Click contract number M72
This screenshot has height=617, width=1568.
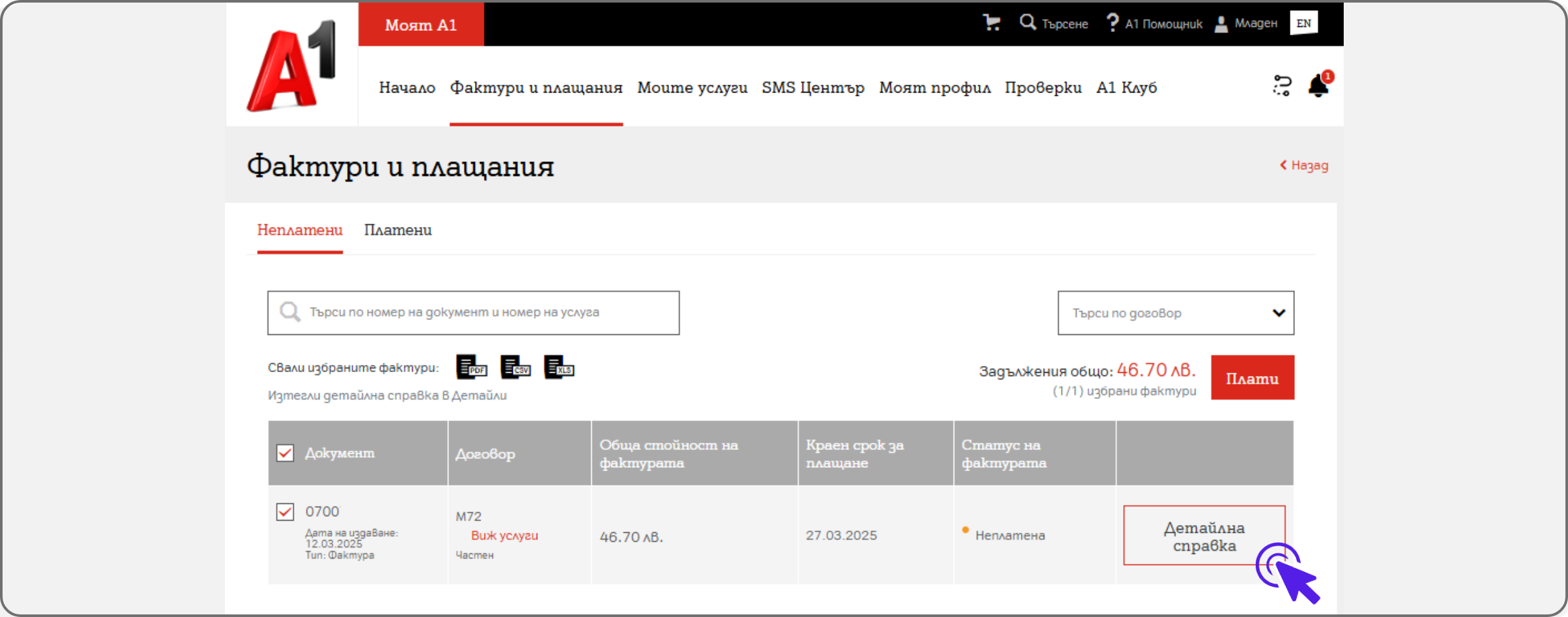pos(468,516)
